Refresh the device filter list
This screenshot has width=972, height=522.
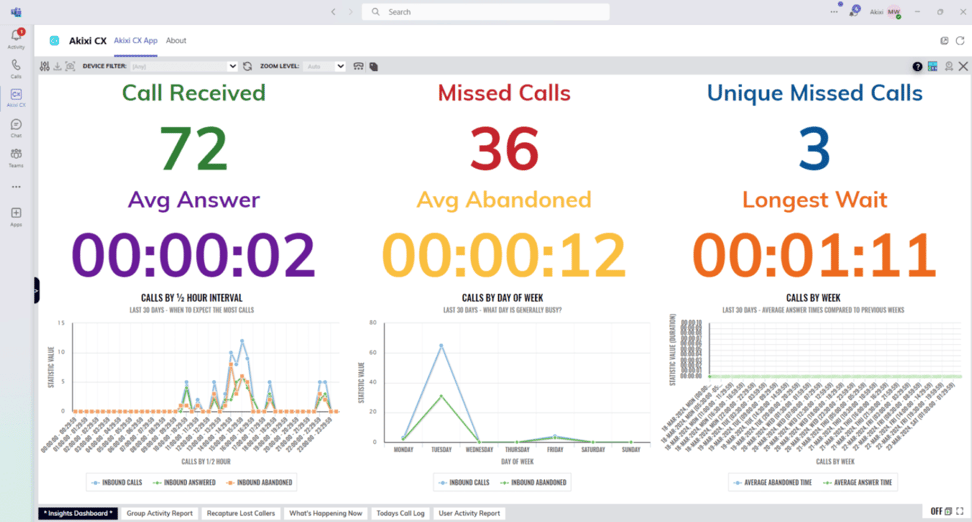[x=247, y=66]
